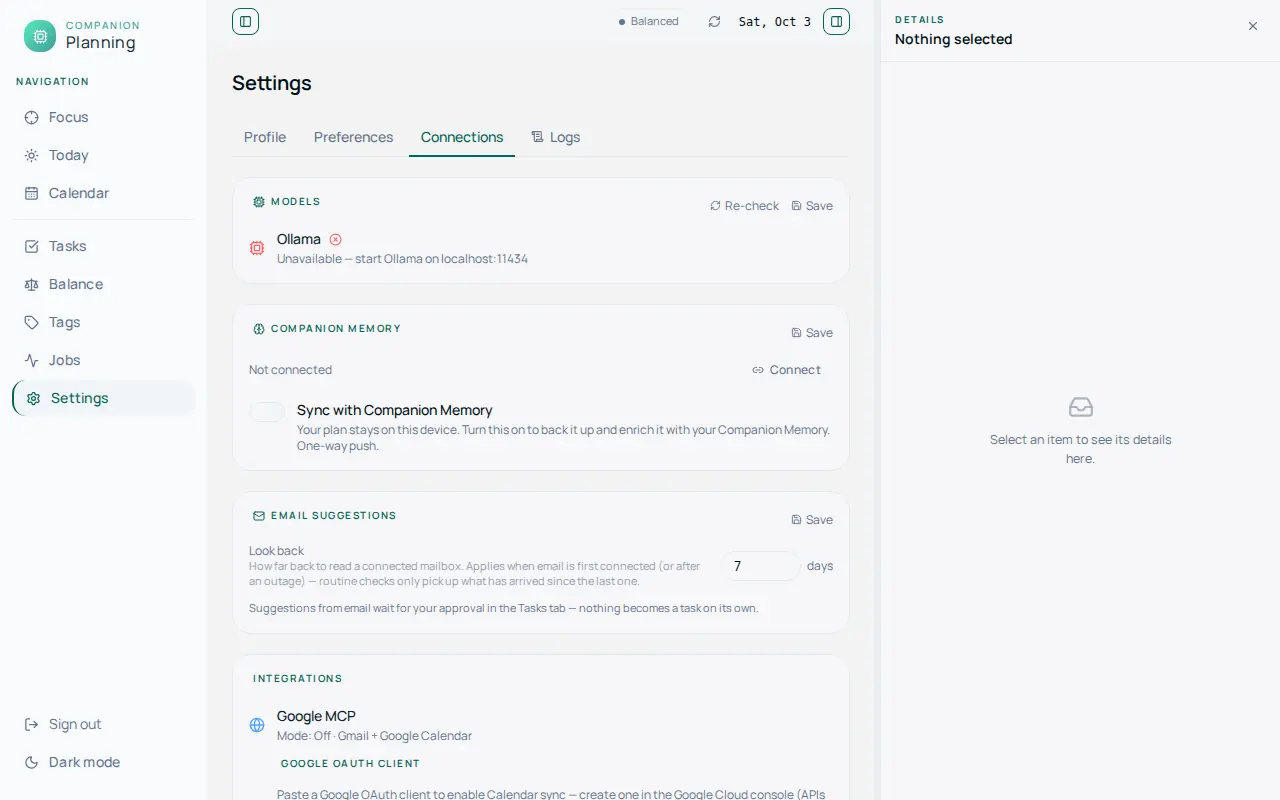Image resolution: width=1280 pixels, height=800 pixels.
Task: Click the "Google MCP" integration name
Action: pos(316,716)
